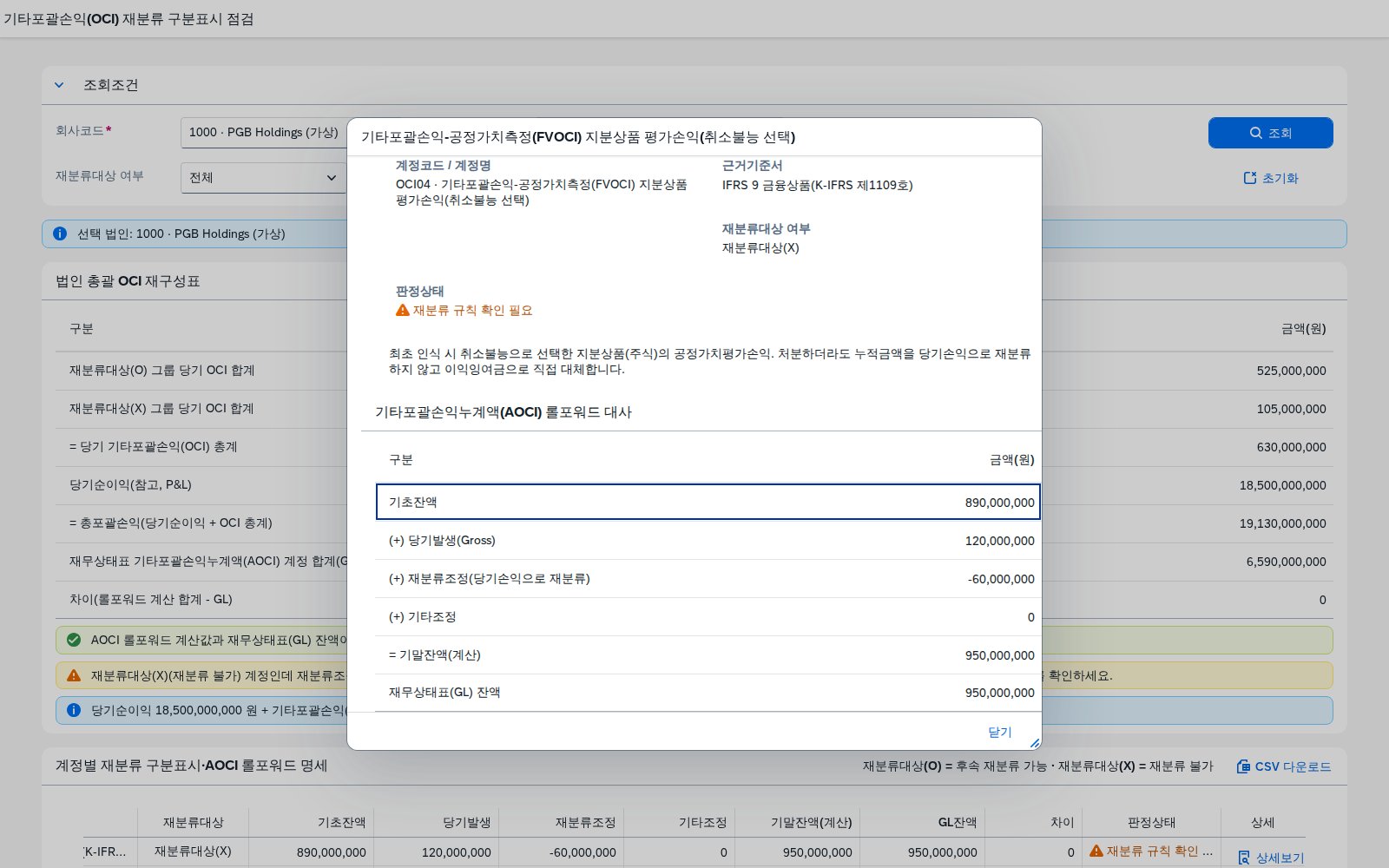Click the 당기순이익(참고, P&L) row
This screenshot has width=1389, height=868.
coord(694,485)
